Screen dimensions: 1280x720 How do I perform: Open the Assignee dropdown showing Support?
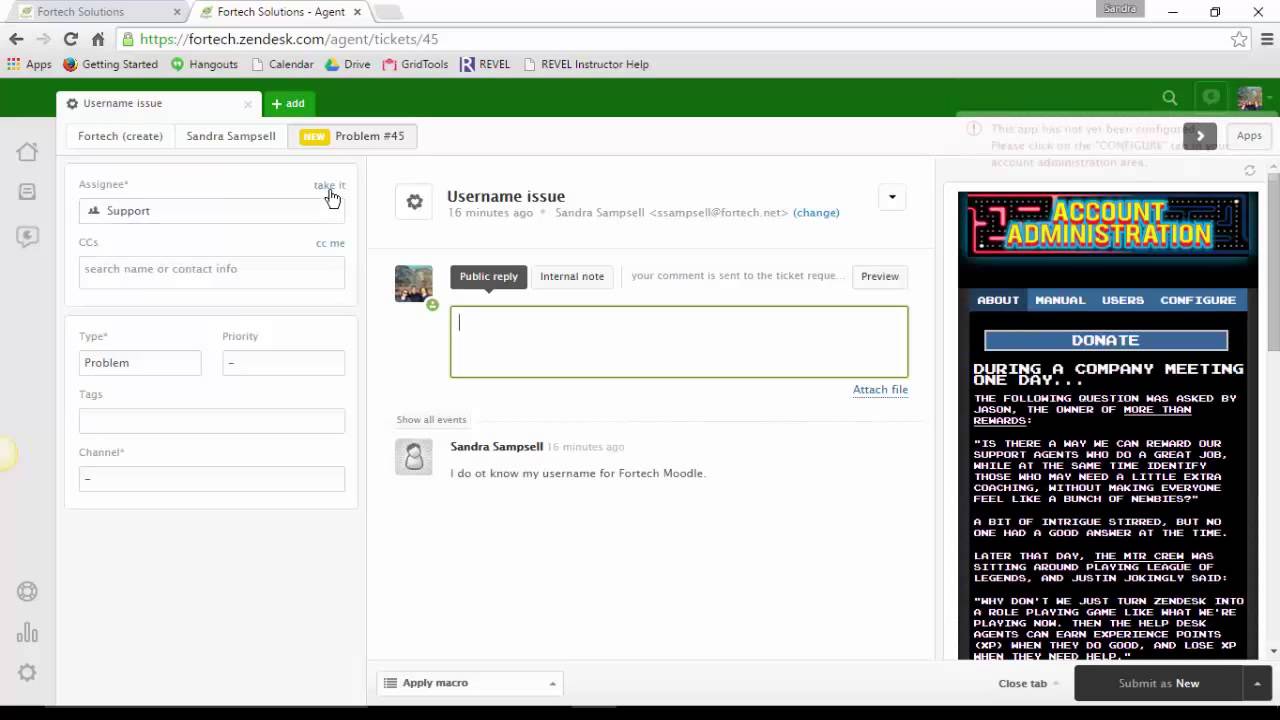click(212, 211)
